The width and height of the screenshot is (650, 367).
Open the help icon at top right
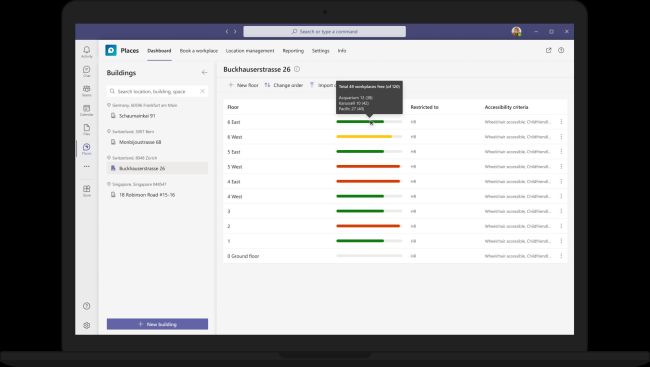[561, 50]
